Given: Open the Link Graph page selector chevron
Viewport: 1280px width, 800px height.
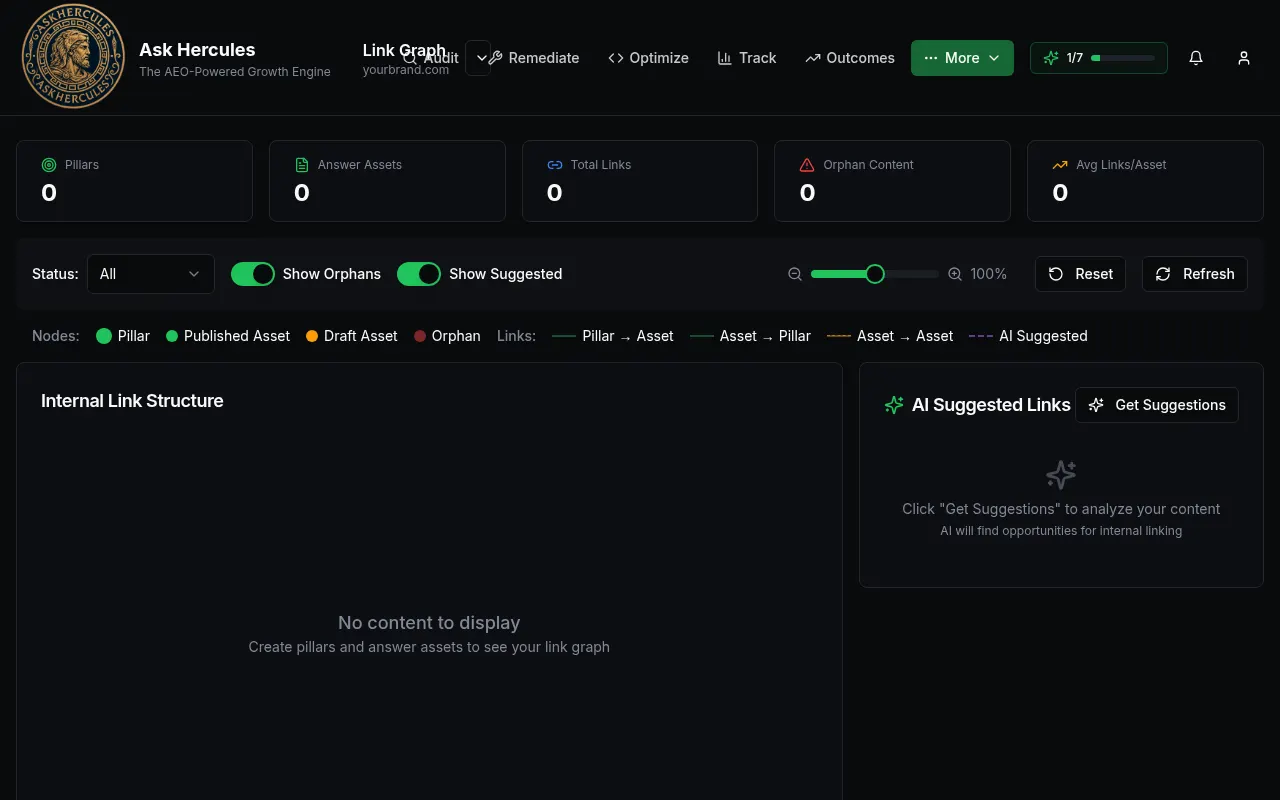Looking at the screenshot, I should (x=479, y=58).
